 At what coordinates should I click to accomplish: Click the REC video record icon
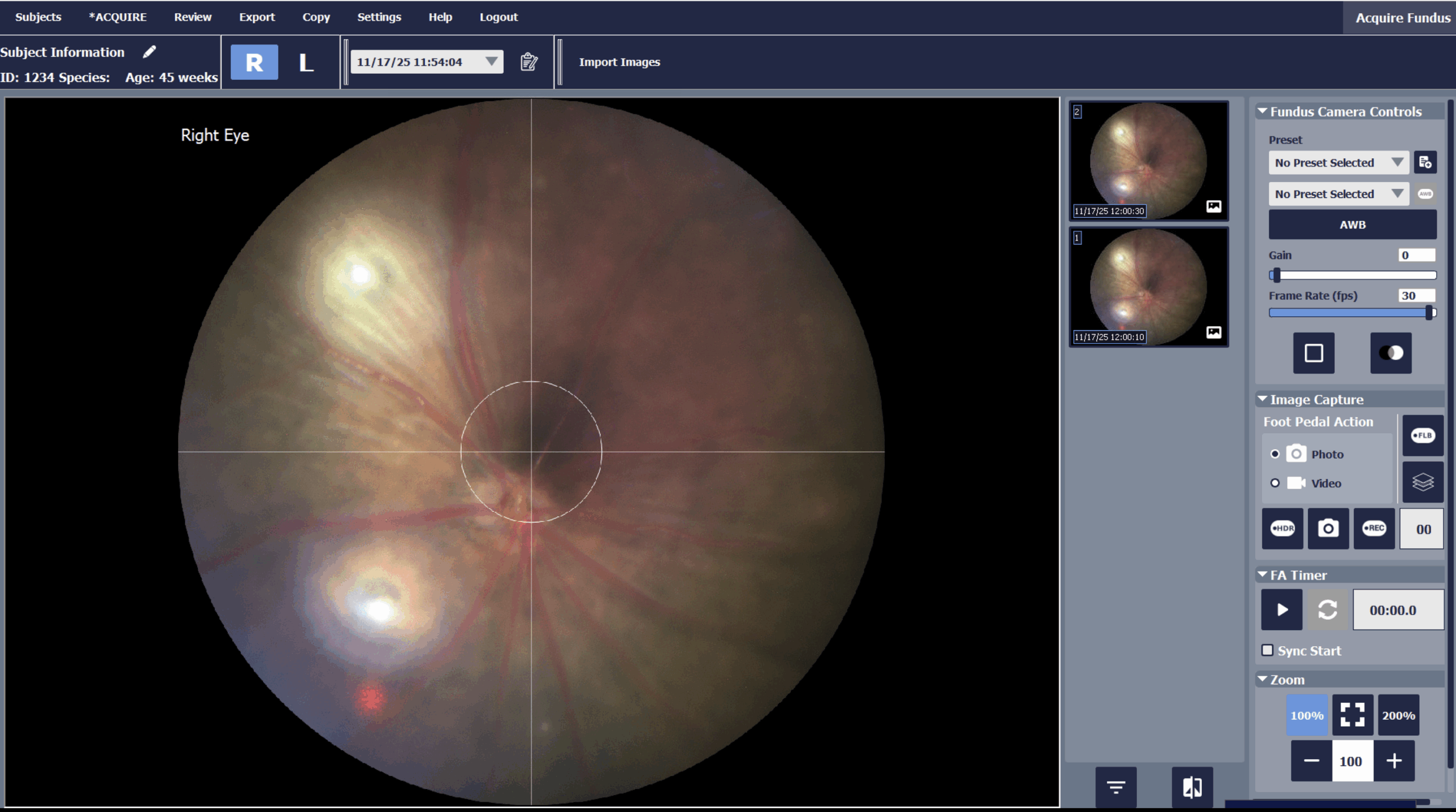click(x=1374, y=528)
